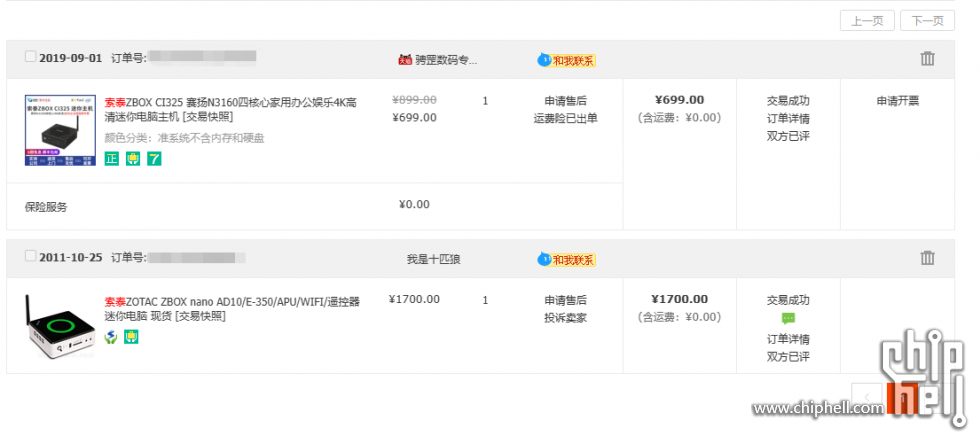Screen dimensions: 980x443
Task: Click the ¥0.00 insurance service price
Action: [x=414, y=204]
